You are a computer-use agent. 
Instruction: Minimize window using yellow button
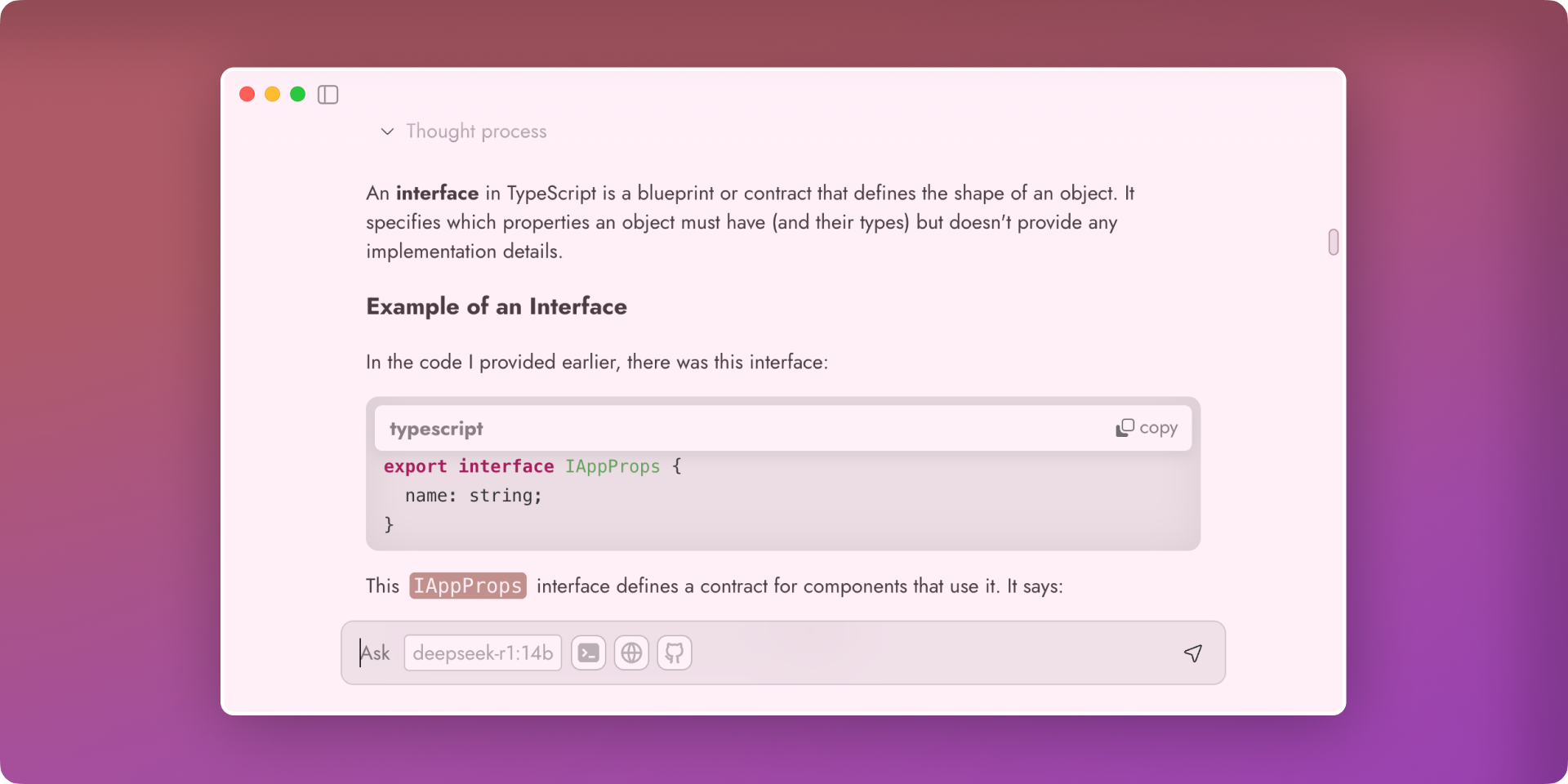tap(273, 95)
